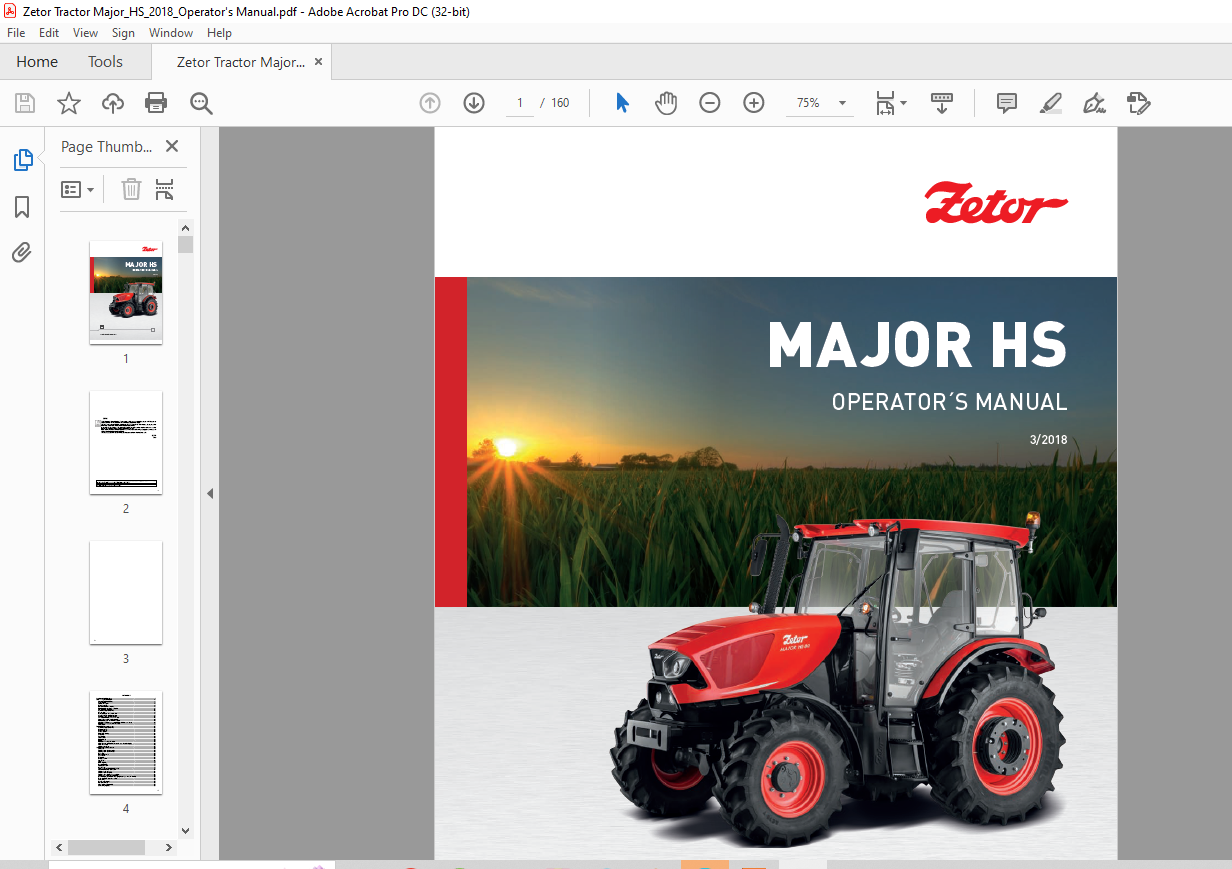Collapse the navigation pane with arrow
This screenshot has width=1232, height=869.
point(210,493)
